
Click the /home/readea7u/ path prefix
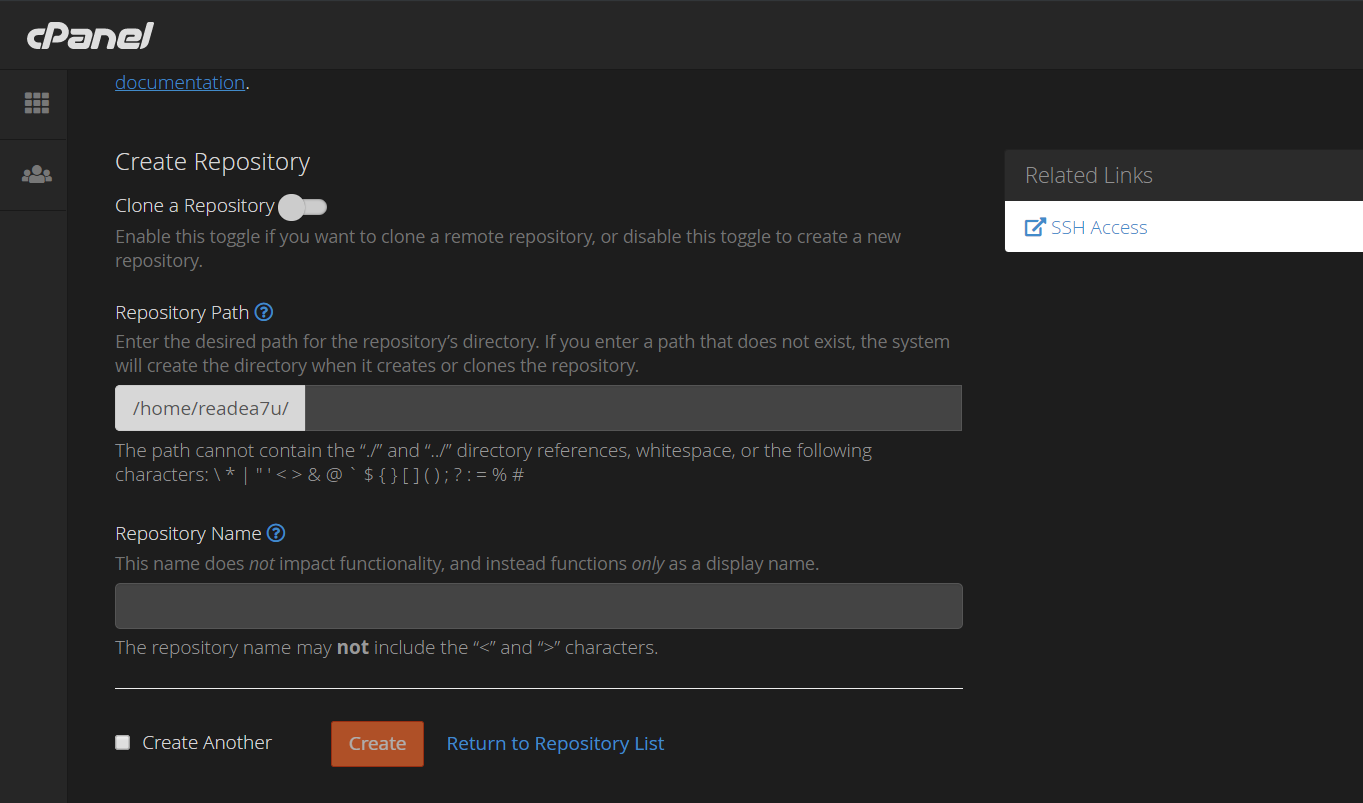210,408
